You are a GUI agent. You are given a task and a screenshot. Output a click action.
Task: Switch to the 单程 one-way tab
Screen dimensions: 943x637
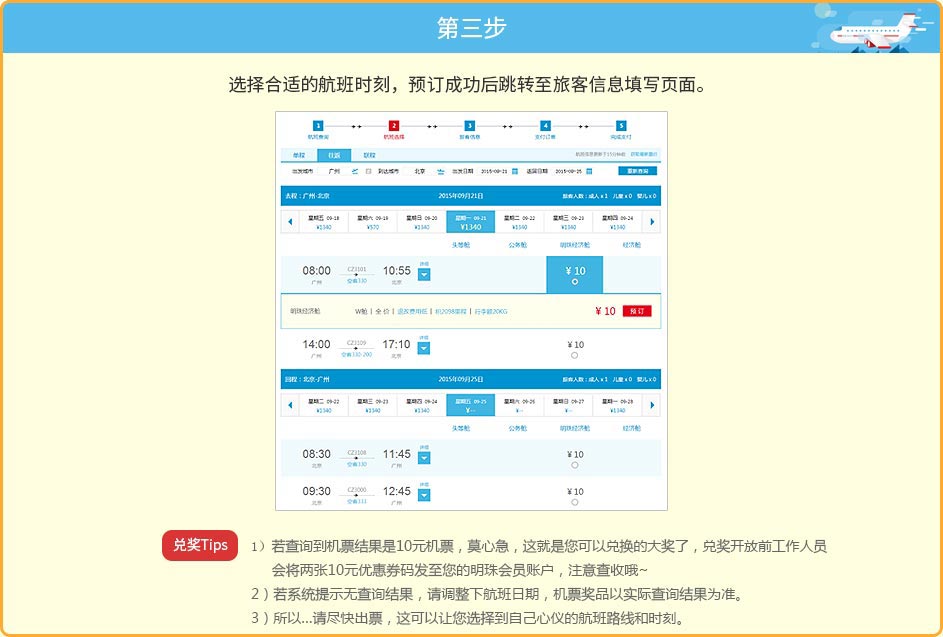click(x=298, y=155)
